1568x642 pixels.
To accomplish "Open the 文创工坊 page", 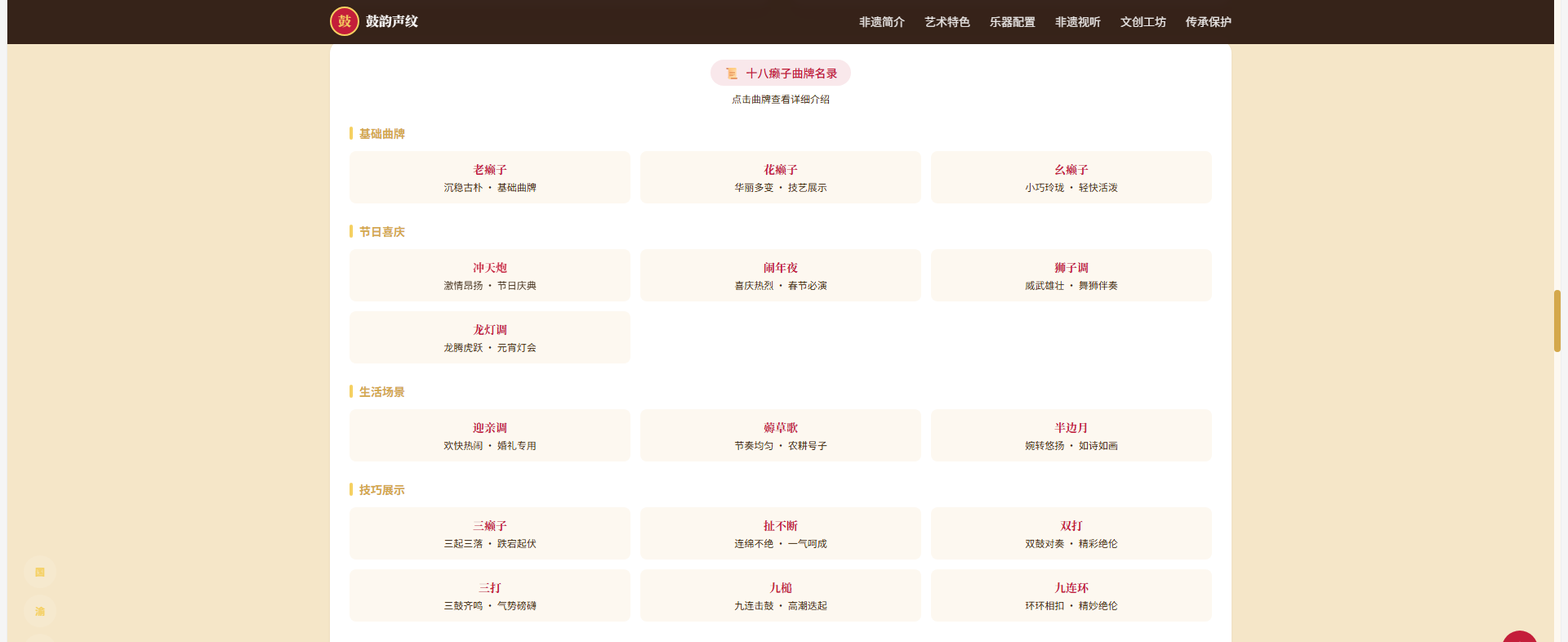I will (x=1143, y=22).
